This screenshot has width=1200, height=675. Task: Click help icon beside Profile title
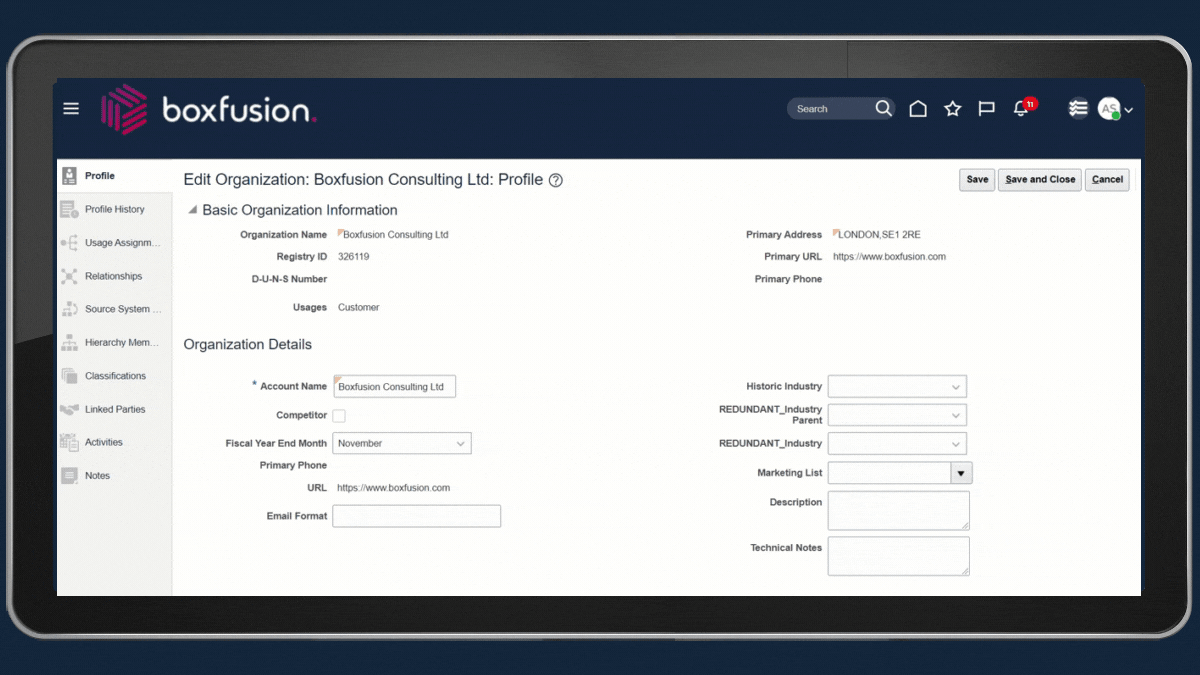[556, 181]
